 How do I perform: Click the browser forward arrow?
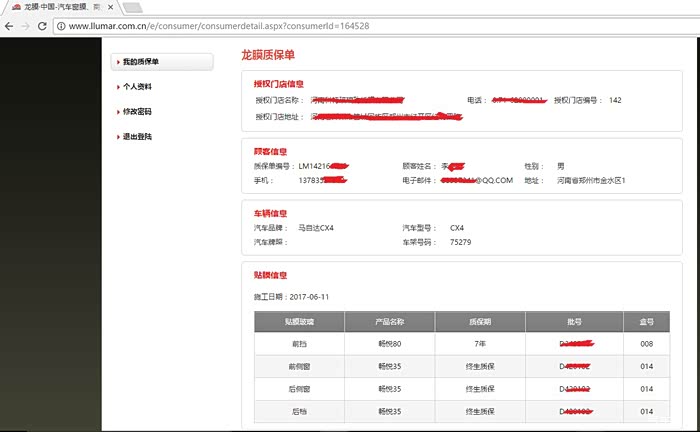coord(27,25)
